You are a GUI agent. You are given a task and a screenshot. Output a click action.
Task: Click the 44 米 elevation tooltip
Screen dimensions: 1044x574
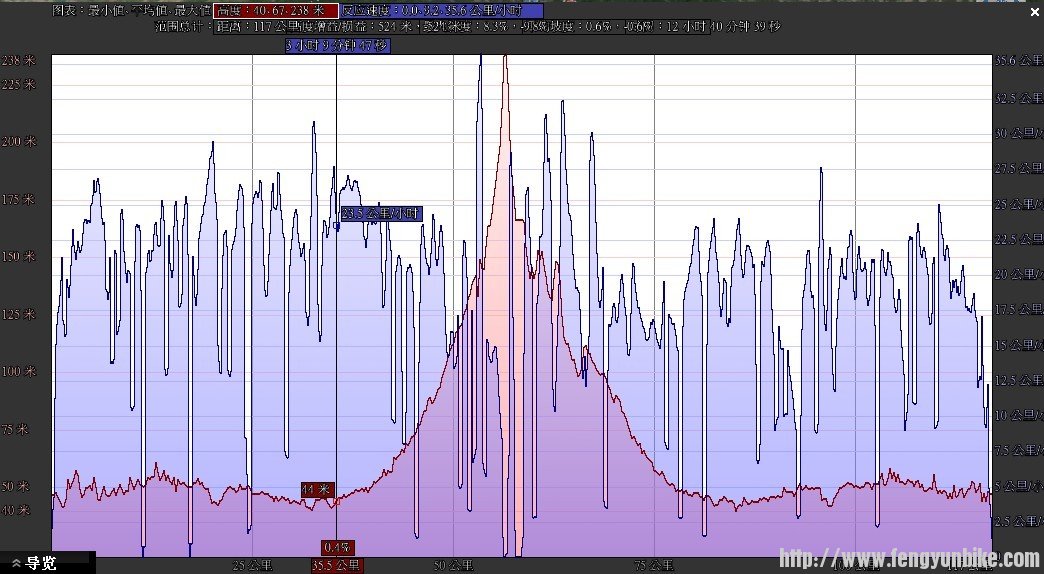tap(317, 490)
